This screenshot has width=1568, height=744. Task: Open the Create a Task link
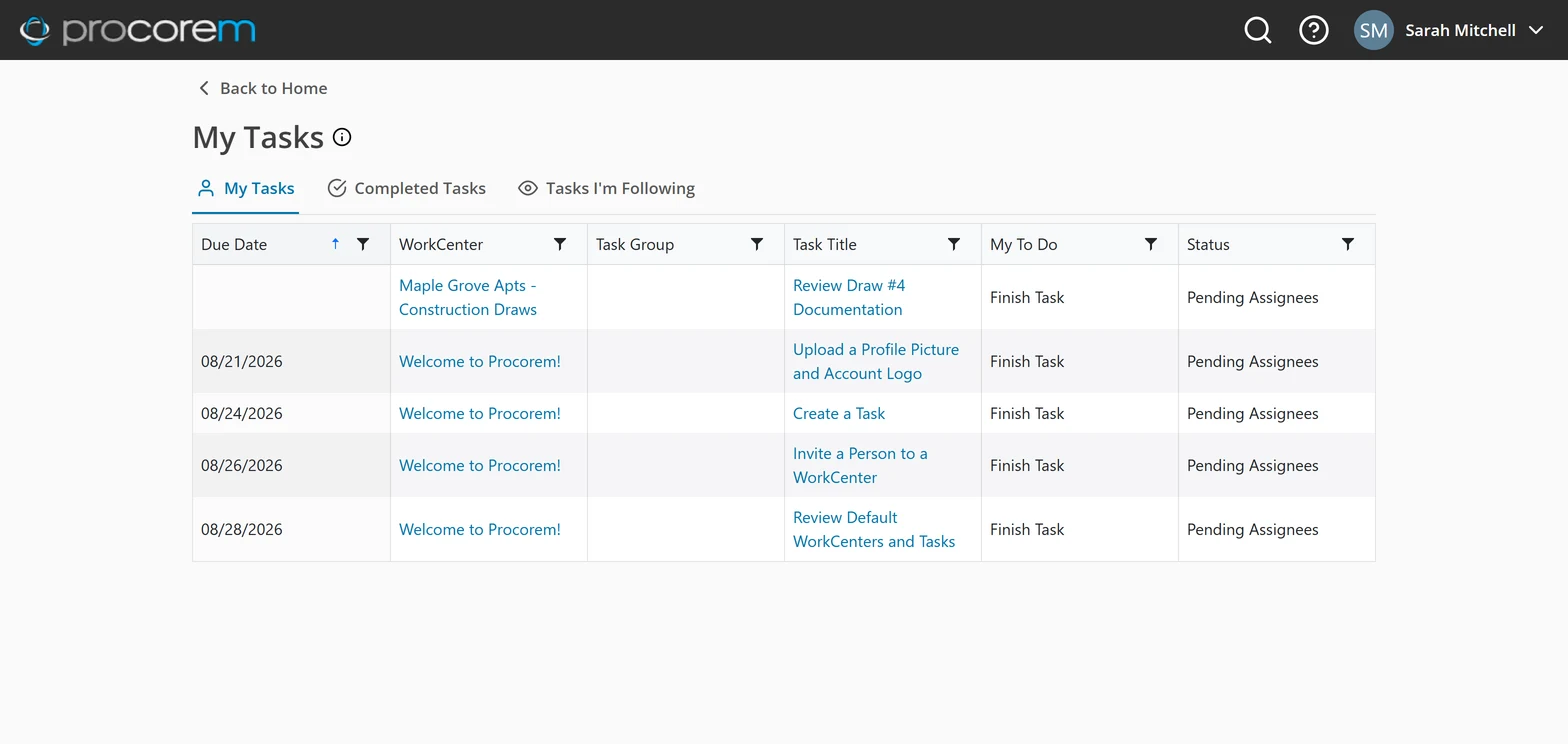point(839,413)
